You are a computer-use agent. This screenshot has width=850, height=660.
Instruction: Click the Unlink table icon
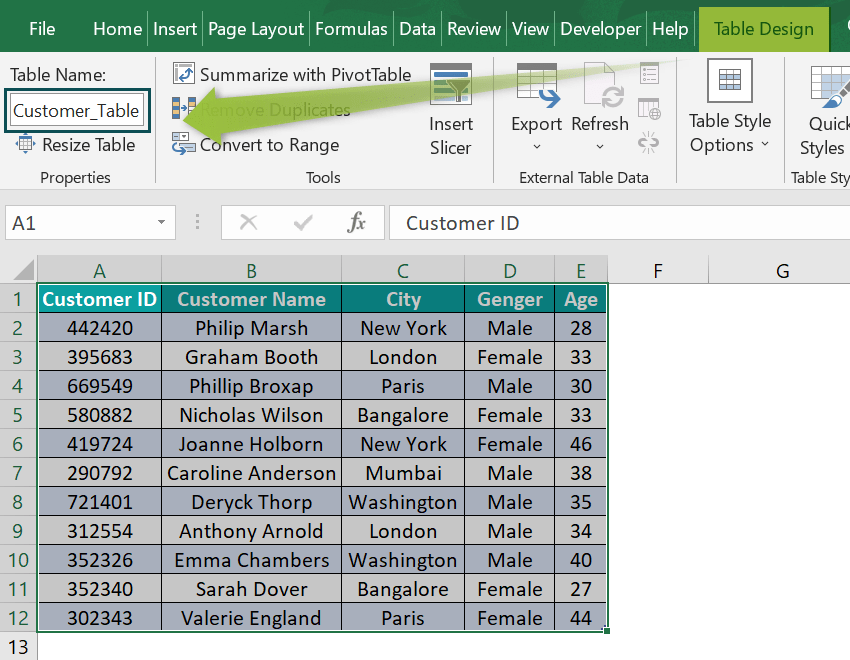point(648,143)
